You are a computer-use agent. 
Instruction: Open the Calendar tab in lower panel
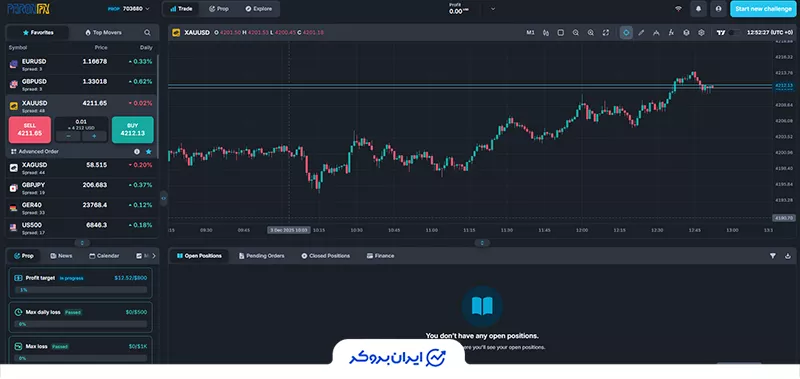(104, 256)
